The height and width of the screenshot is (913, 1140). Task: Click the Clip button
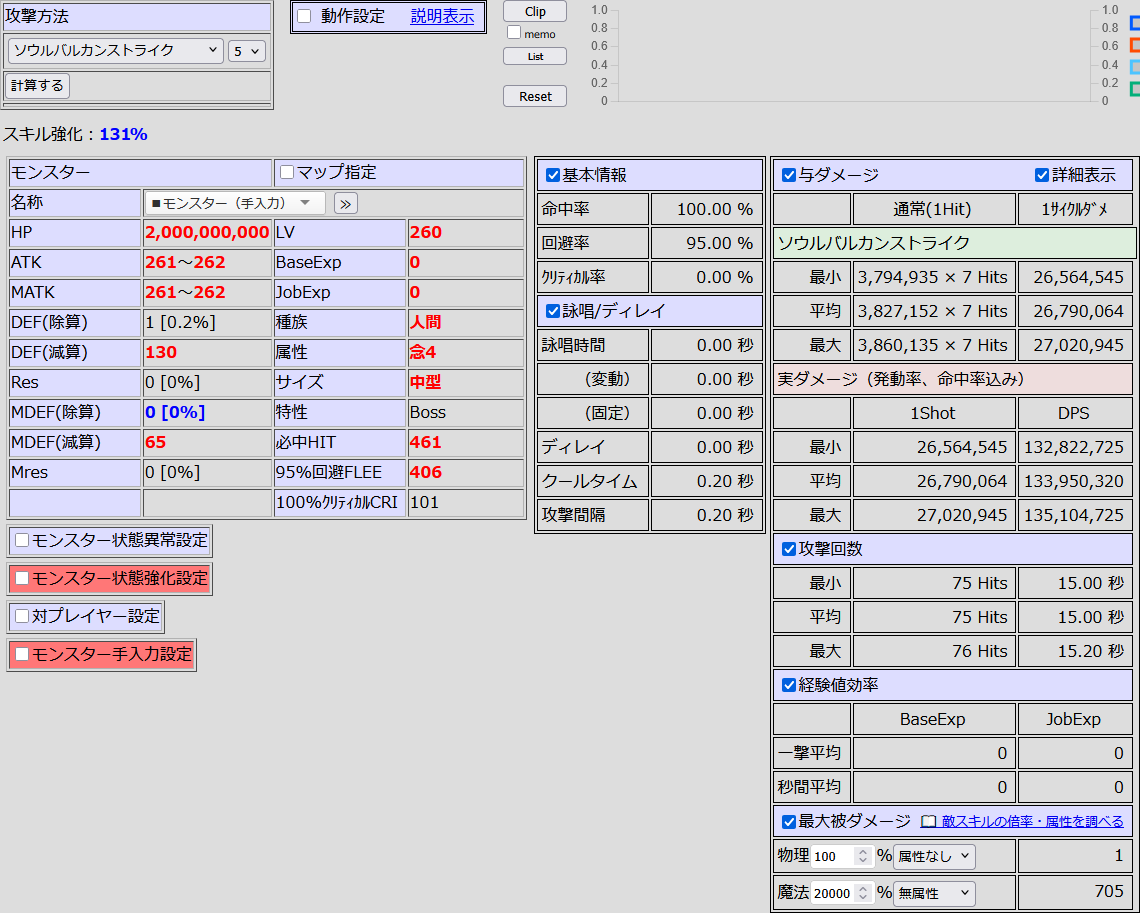535,12
